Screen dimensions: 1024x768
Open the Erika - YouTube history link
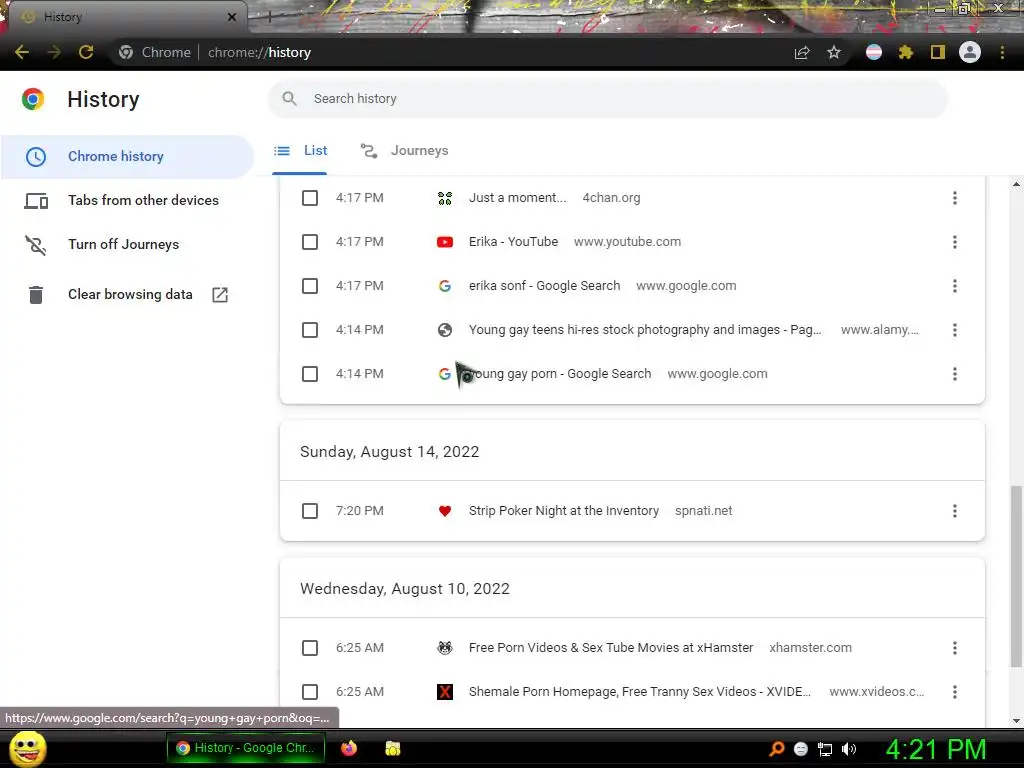[x=513, y=242]
